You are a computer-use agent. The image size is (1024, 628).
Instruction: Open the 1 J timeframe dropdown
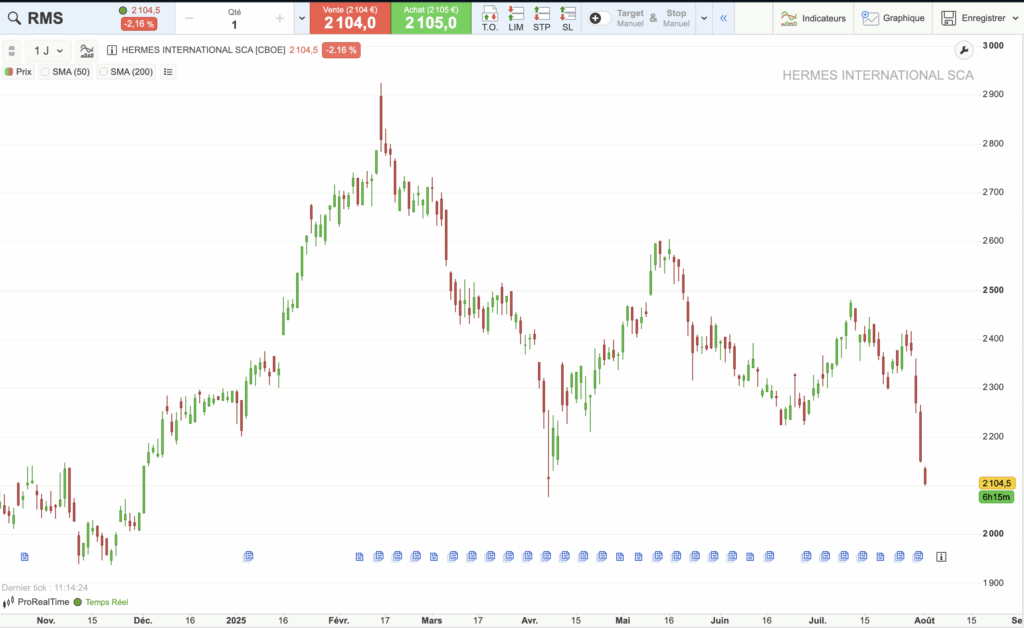(x=48, y=51)
